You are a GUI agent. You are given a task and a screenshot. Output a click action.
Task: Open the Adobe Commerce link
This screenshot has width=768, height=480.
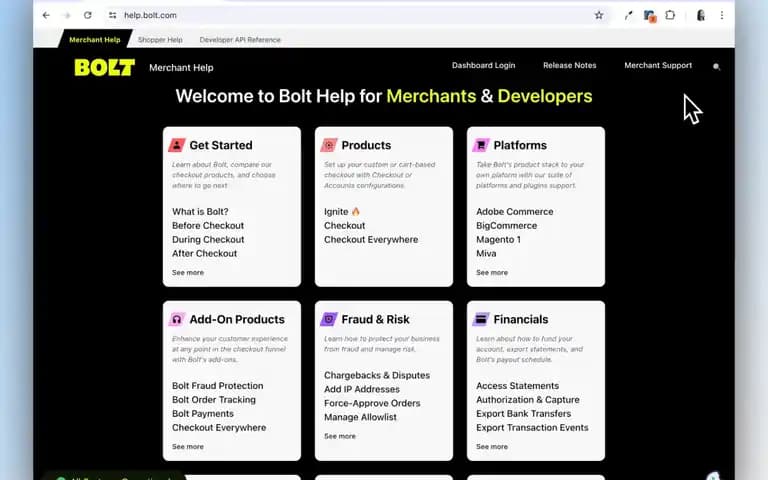tap(515, 212)
